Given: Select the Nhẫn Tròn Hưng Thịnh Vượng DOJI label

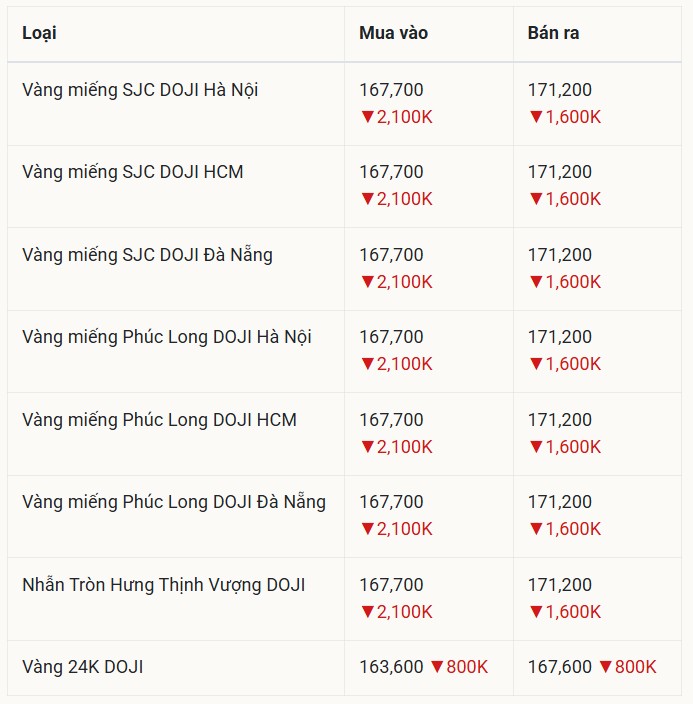Looking at the screenshot, I should click(163, 585).
